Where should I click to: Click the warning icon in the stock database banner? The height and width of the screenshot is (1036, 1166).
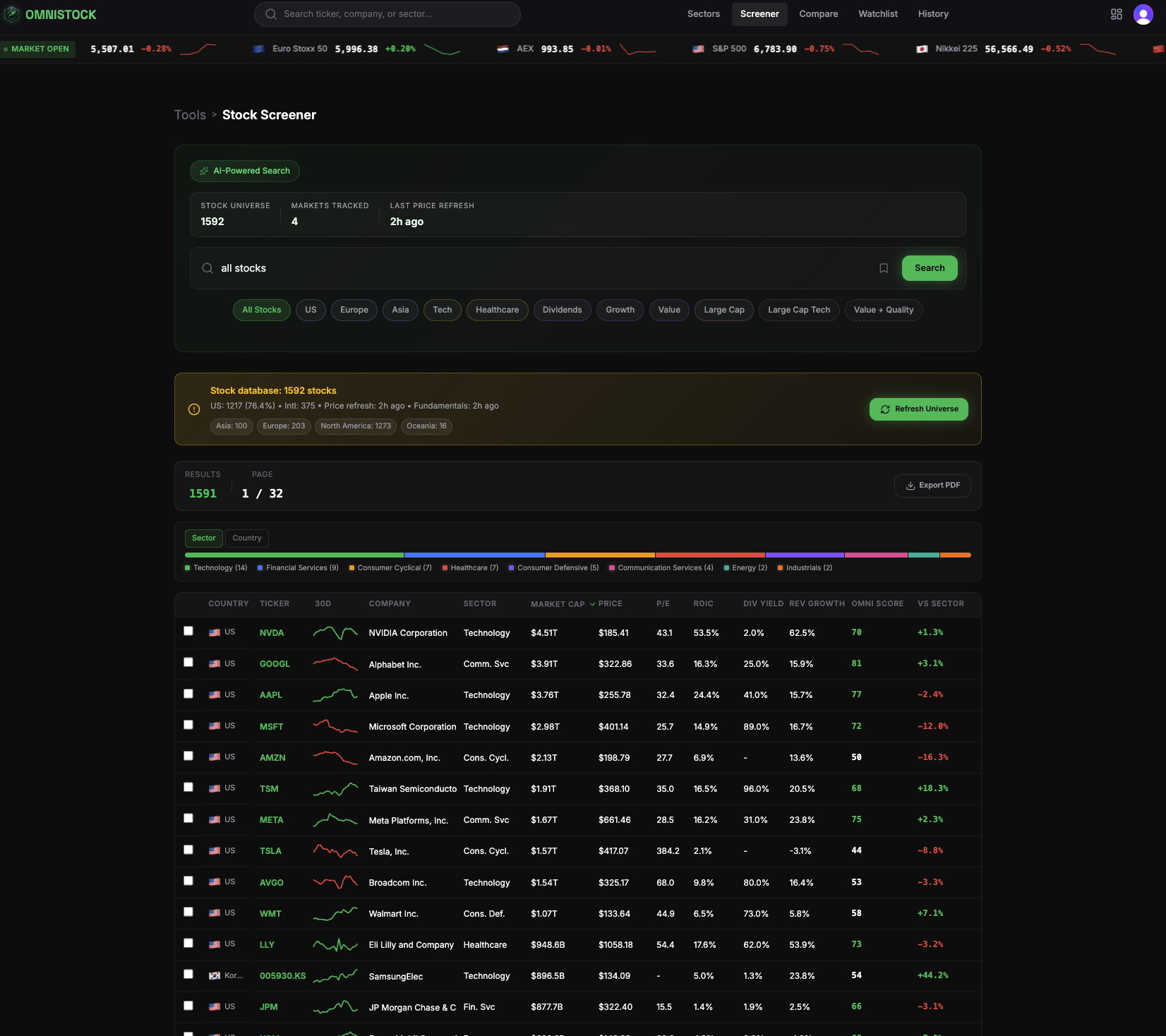point(194,409)
